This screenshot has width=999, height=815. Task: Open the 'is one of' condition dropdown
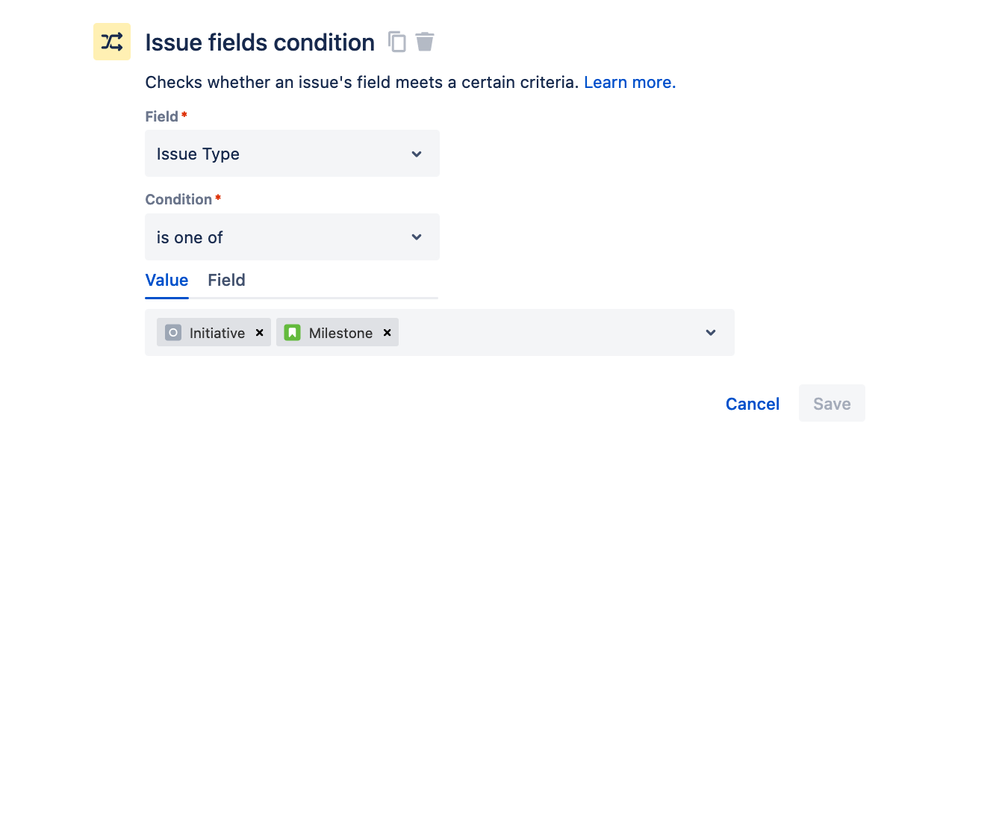(280, 237)
